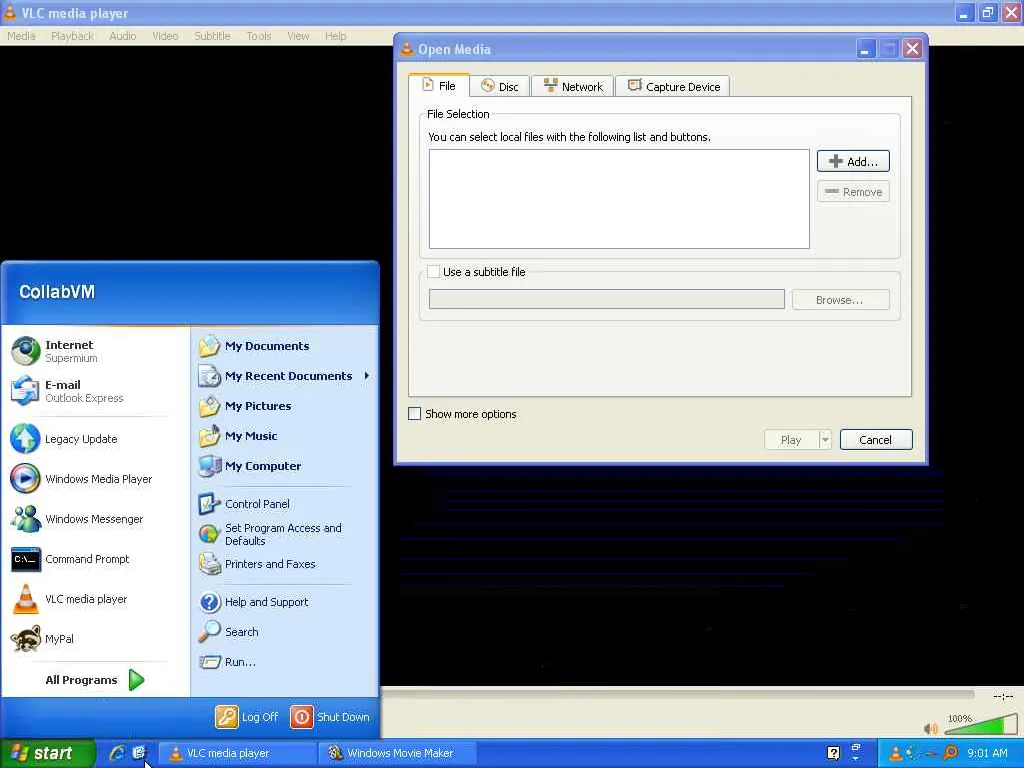Expand the language bar options arrow

click(856, 758)
